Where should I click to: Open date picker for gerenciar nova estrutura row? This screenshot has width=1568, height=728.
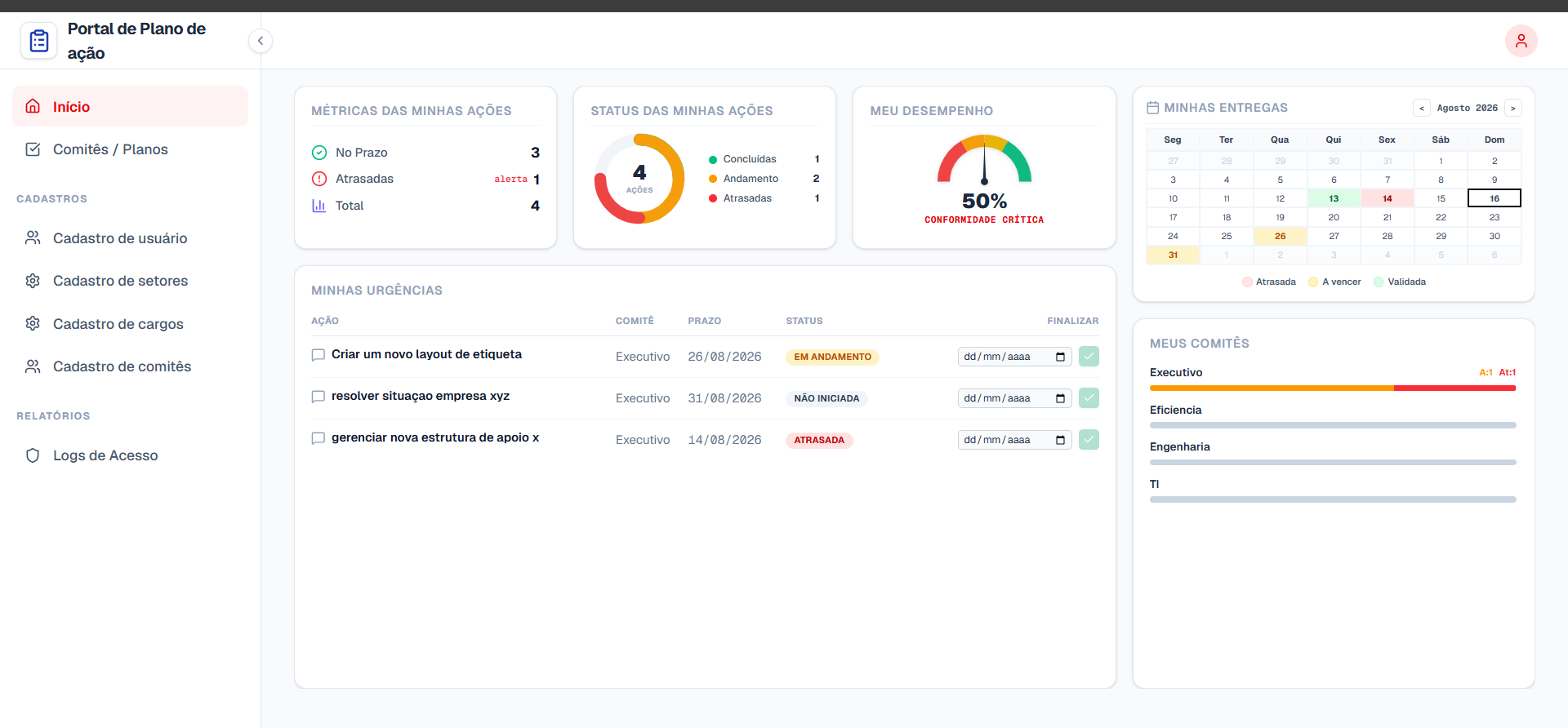(1060, 440)
